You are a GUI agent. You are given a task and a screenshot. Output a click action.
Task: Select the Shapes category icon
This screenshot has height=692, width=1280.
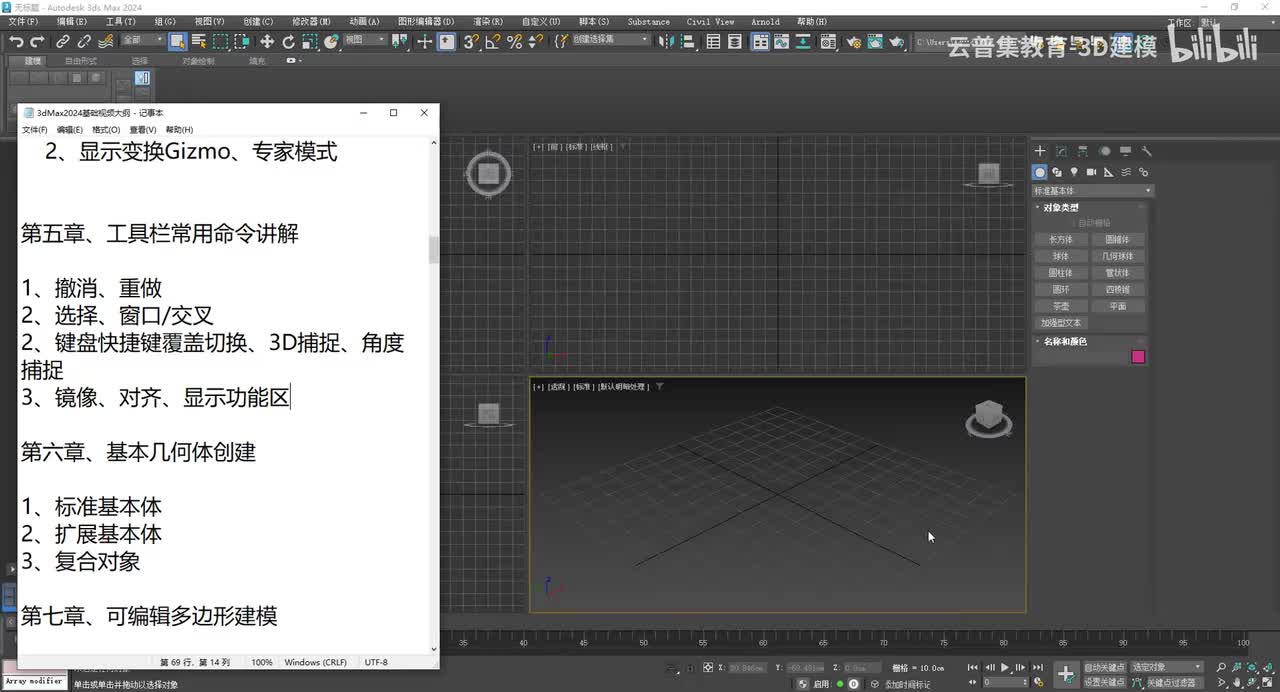pyautogui.click(x=1057, y=172)
